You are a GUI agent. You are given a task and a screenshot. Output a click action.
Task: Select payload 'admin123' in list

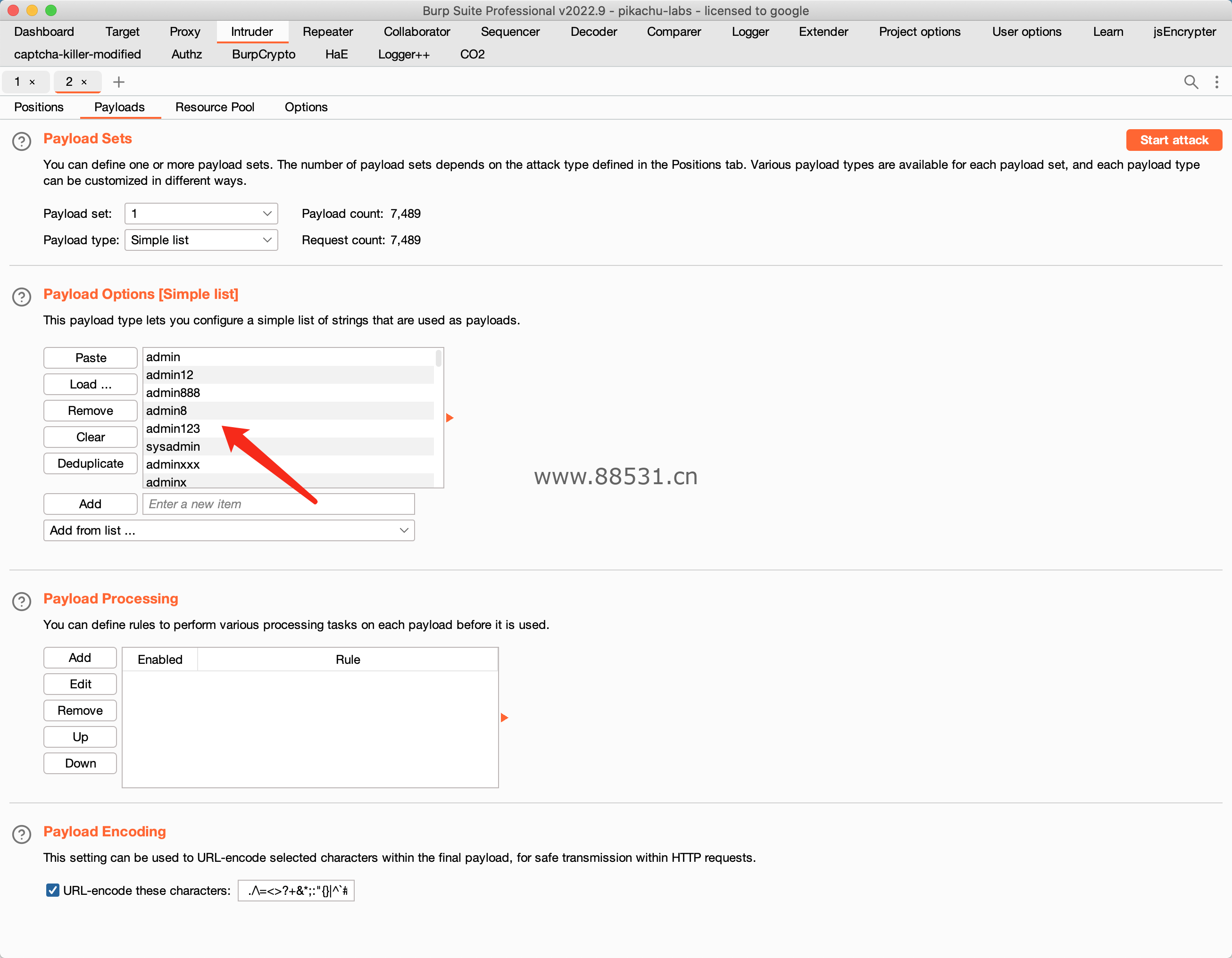coord(289,429)
